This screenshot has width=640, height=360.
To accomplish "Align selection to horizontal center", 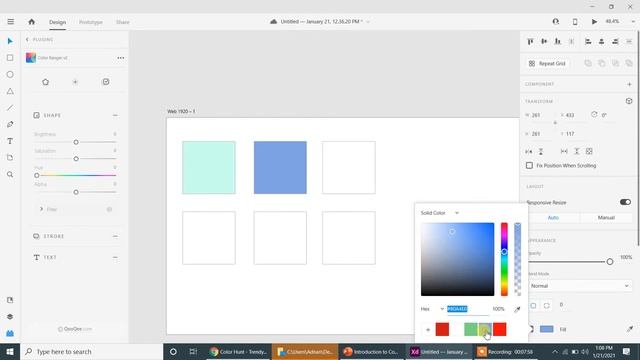I will click(602, 41).
